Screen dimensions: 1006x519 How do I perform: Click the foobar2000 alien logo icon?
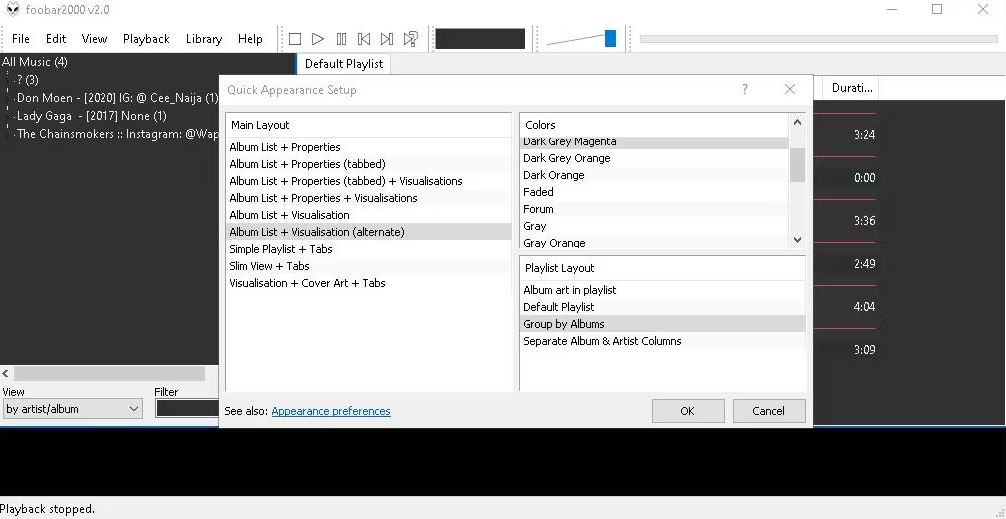click(12, 10)
